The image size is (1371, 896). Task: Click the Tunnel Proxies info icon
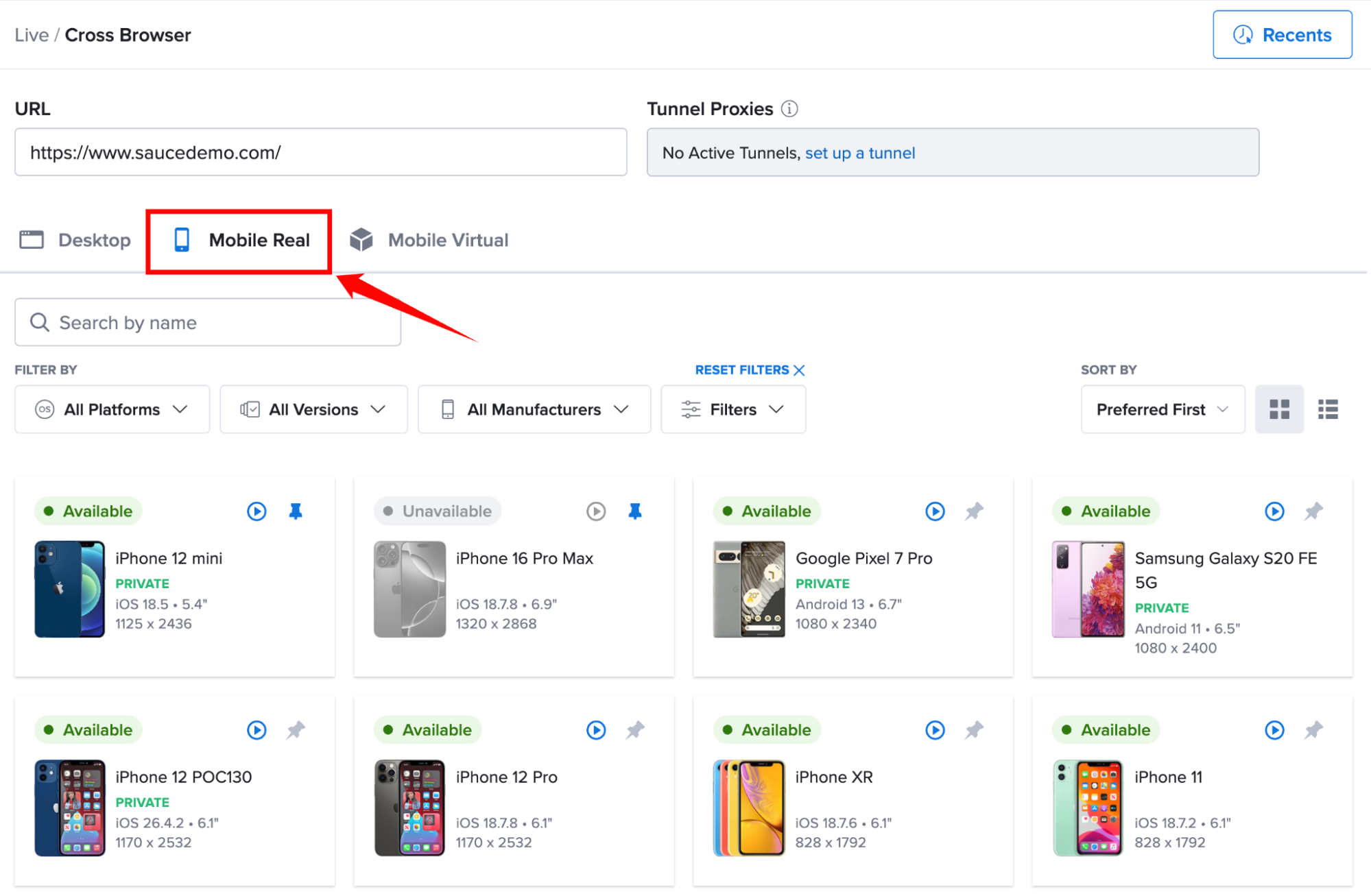point(789,109)
